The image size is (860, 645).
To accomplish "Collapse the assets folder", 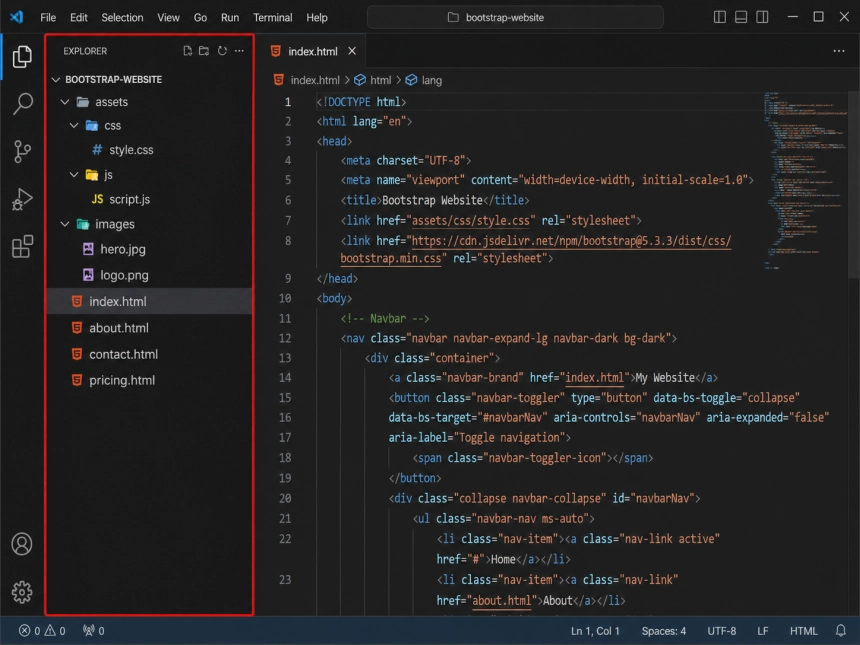I will pyautogui.click(x=65, y=102).
